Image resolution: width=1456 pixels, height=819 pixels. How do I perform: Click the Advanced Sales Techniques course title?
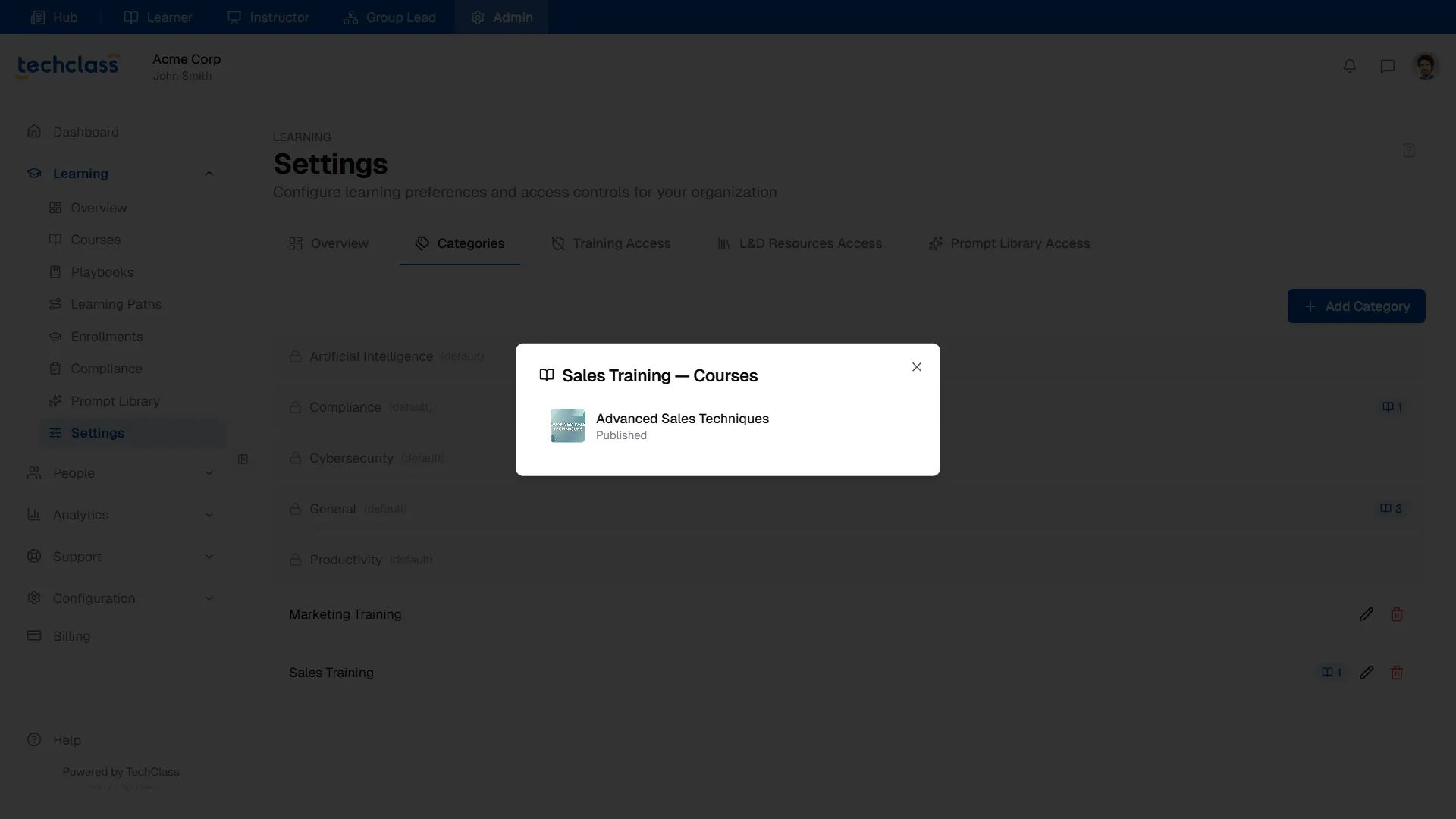682,419
